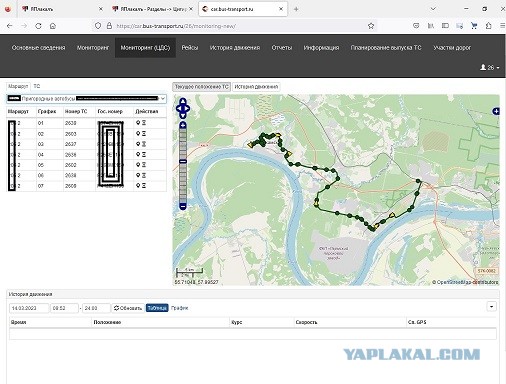The image size is (506, 384).
Task: Open Основные сведения menu item
Action: [x=38, y=48]
